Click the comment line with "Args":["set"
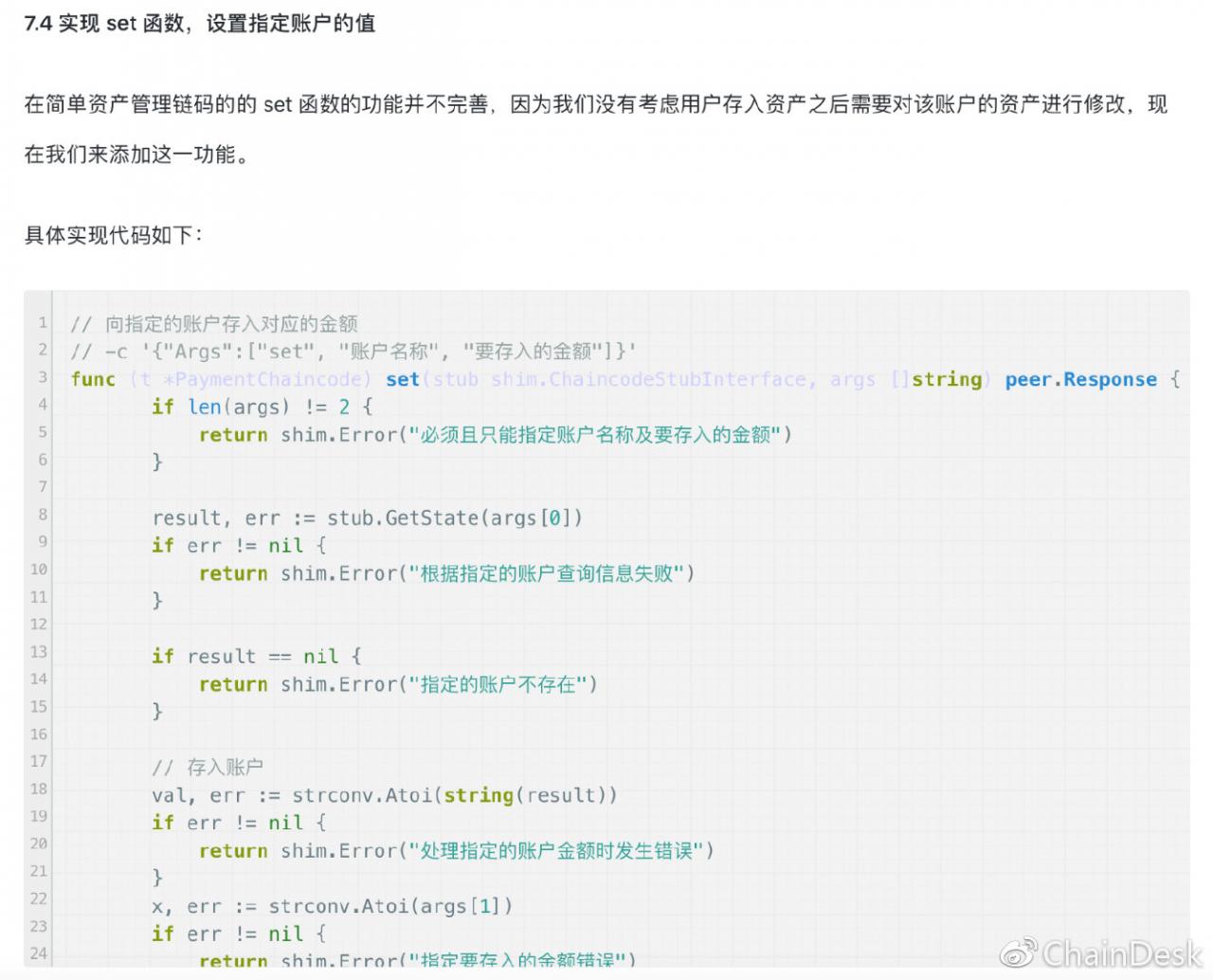 pos(353,352)
